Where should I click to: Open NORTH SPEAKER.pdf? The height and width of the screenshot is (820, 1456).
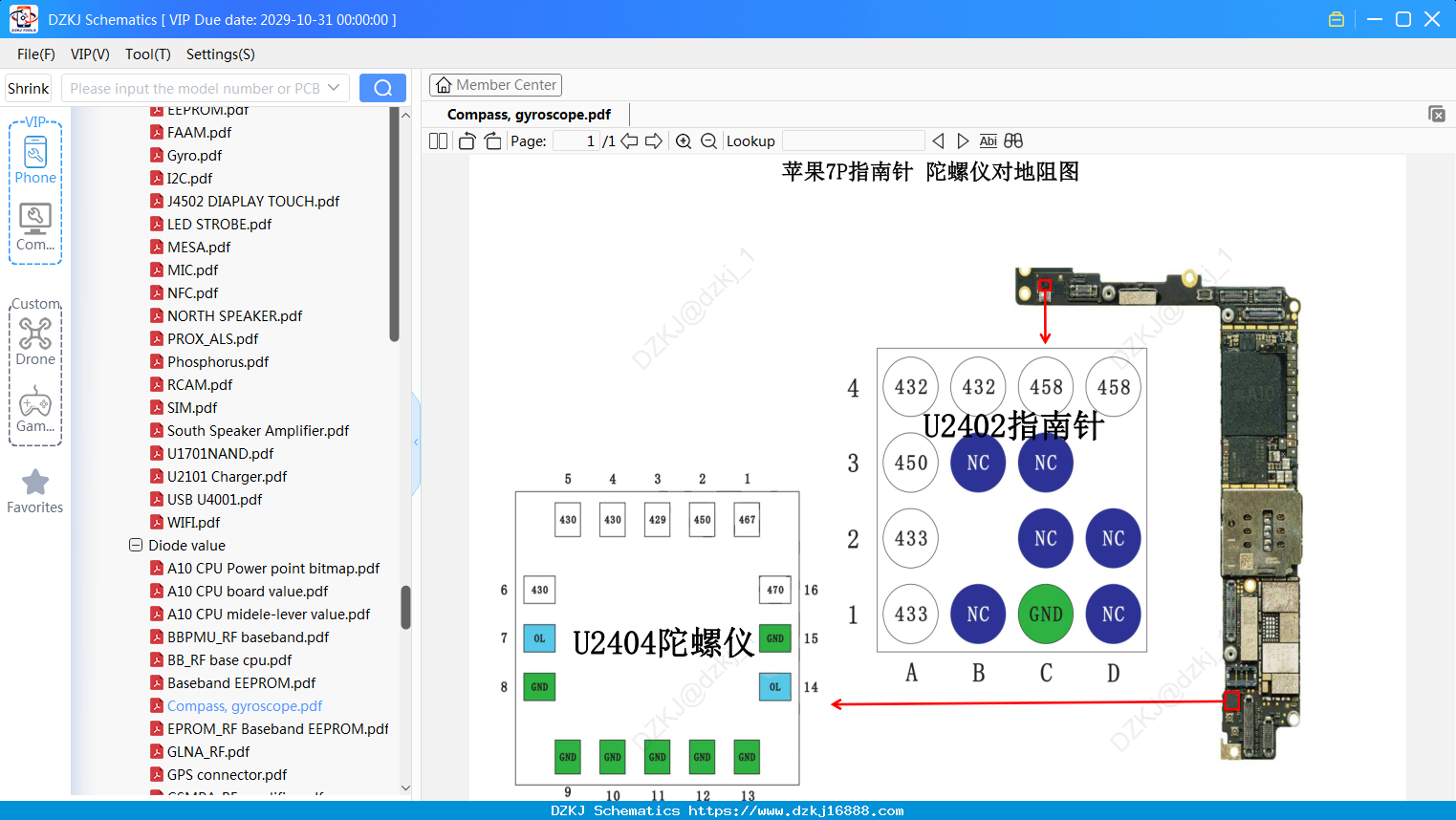(234, 315)
